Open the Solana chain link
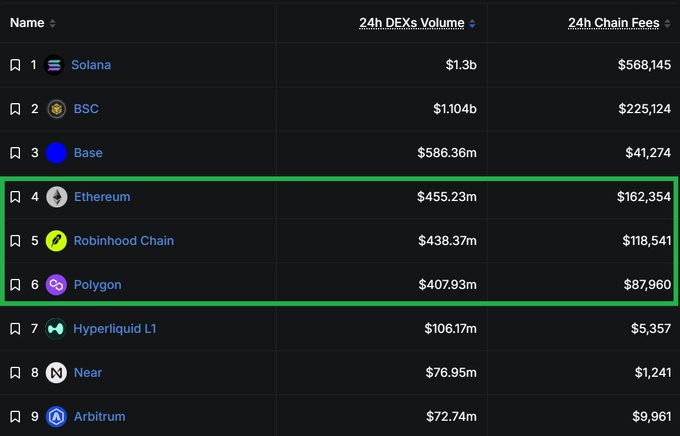The width and height of the screenshot is (680, 436). pyautogui.click(x=91, y=65)
